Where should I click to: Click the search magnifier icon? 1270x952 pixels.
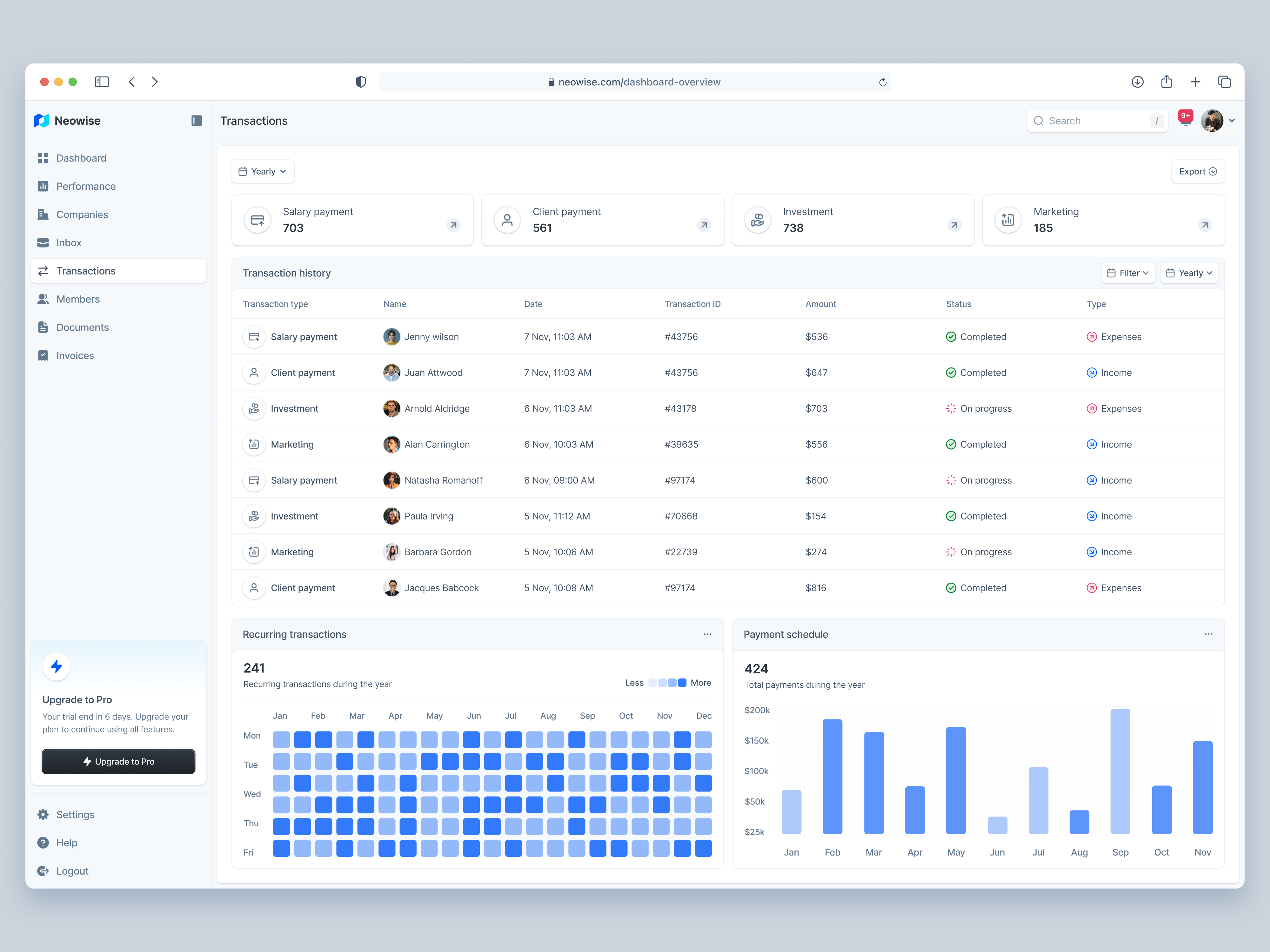1039,121
